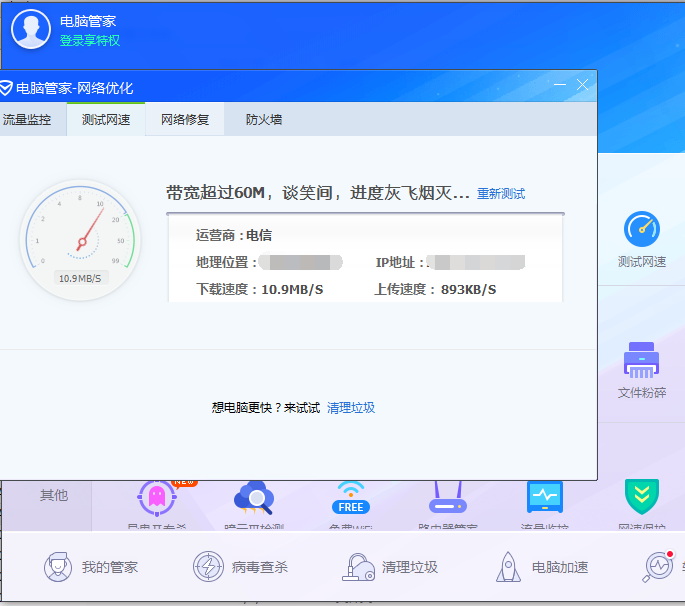685x606 pixels.
Task: Click the 登录享特权 login link
Action: point(89,41)
